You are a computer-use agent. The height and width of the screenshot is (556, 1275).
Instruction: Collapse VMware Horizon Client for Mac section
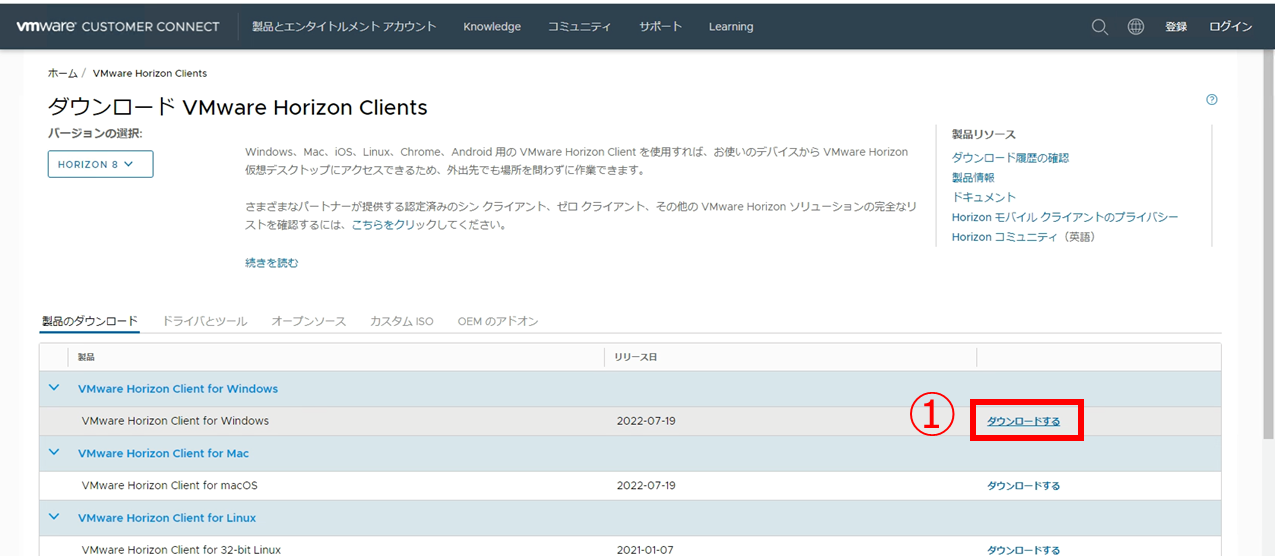tap(54, 453)
